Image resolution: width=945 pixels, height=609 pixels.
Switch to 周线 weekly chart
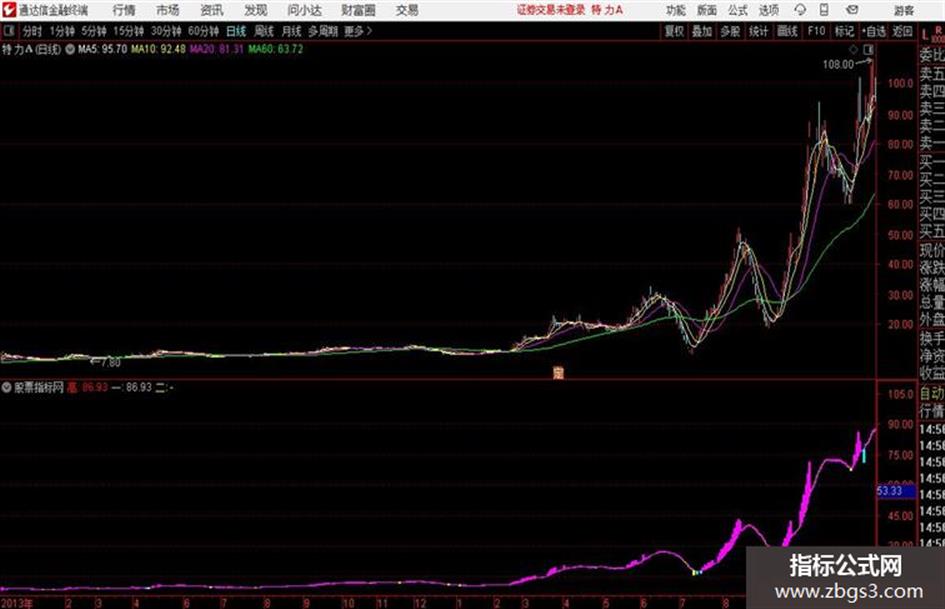263,31
